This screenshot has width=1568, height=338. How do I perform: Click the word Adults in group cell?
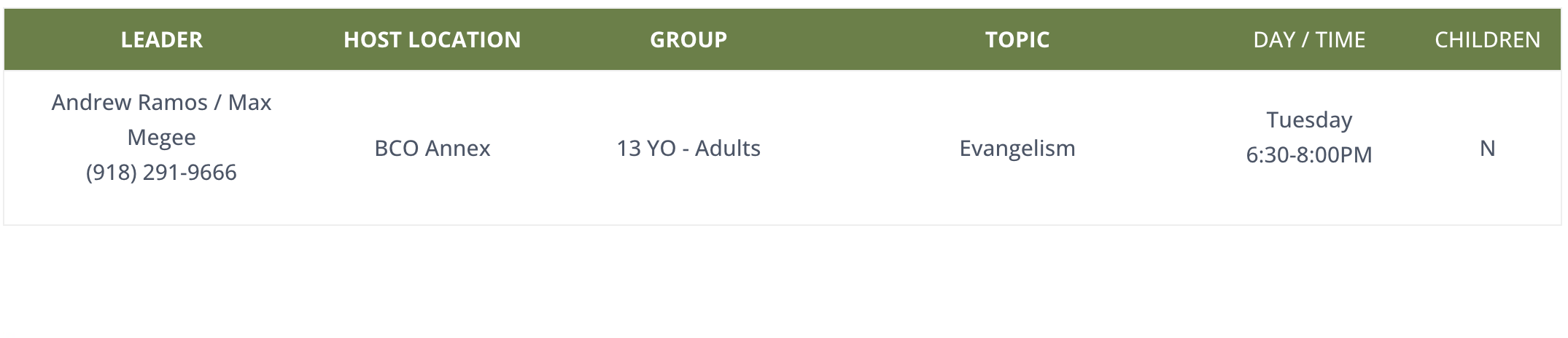pos(728,149)
